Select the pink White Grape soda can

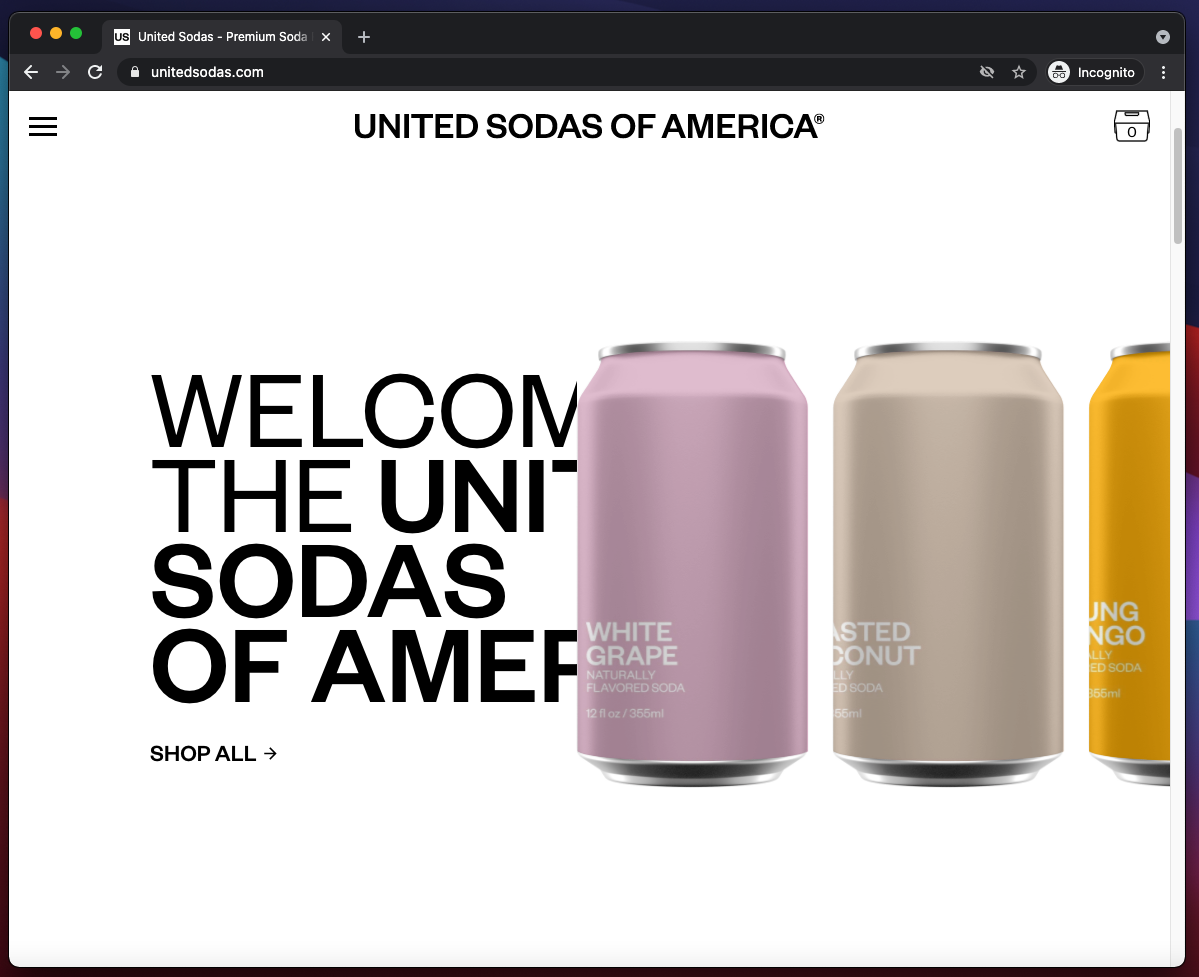tap(692, 564)
